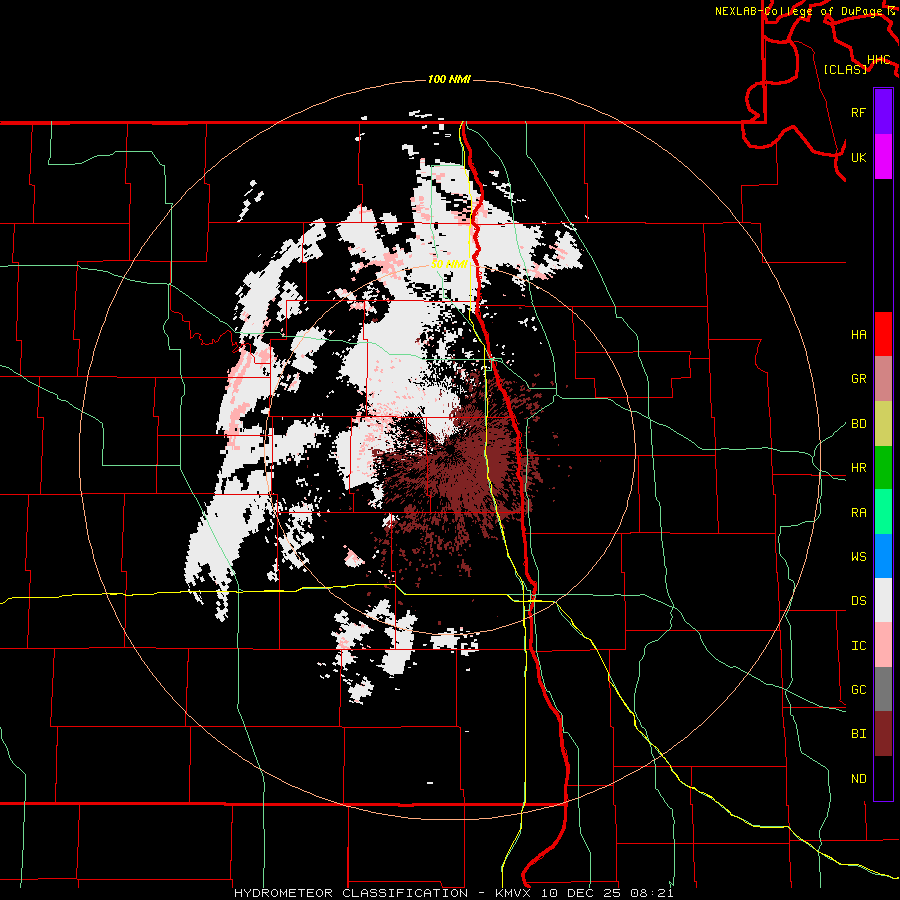
Task: Click the UK legend label
Action: click(x=858, y=157)
